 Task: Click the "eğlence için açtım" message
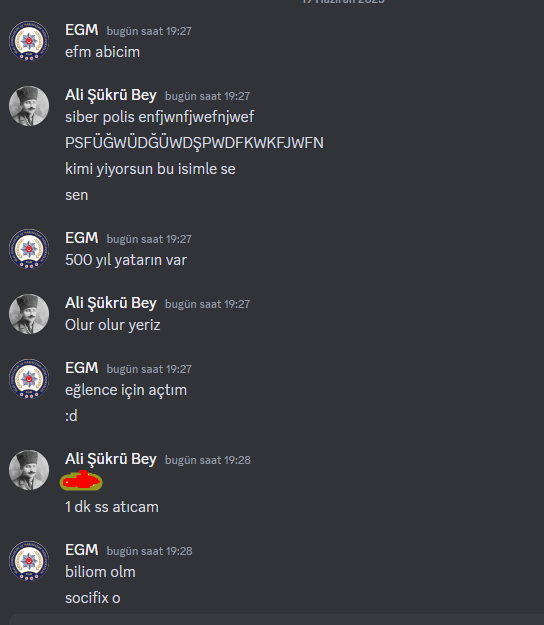(x=126, y=390)
